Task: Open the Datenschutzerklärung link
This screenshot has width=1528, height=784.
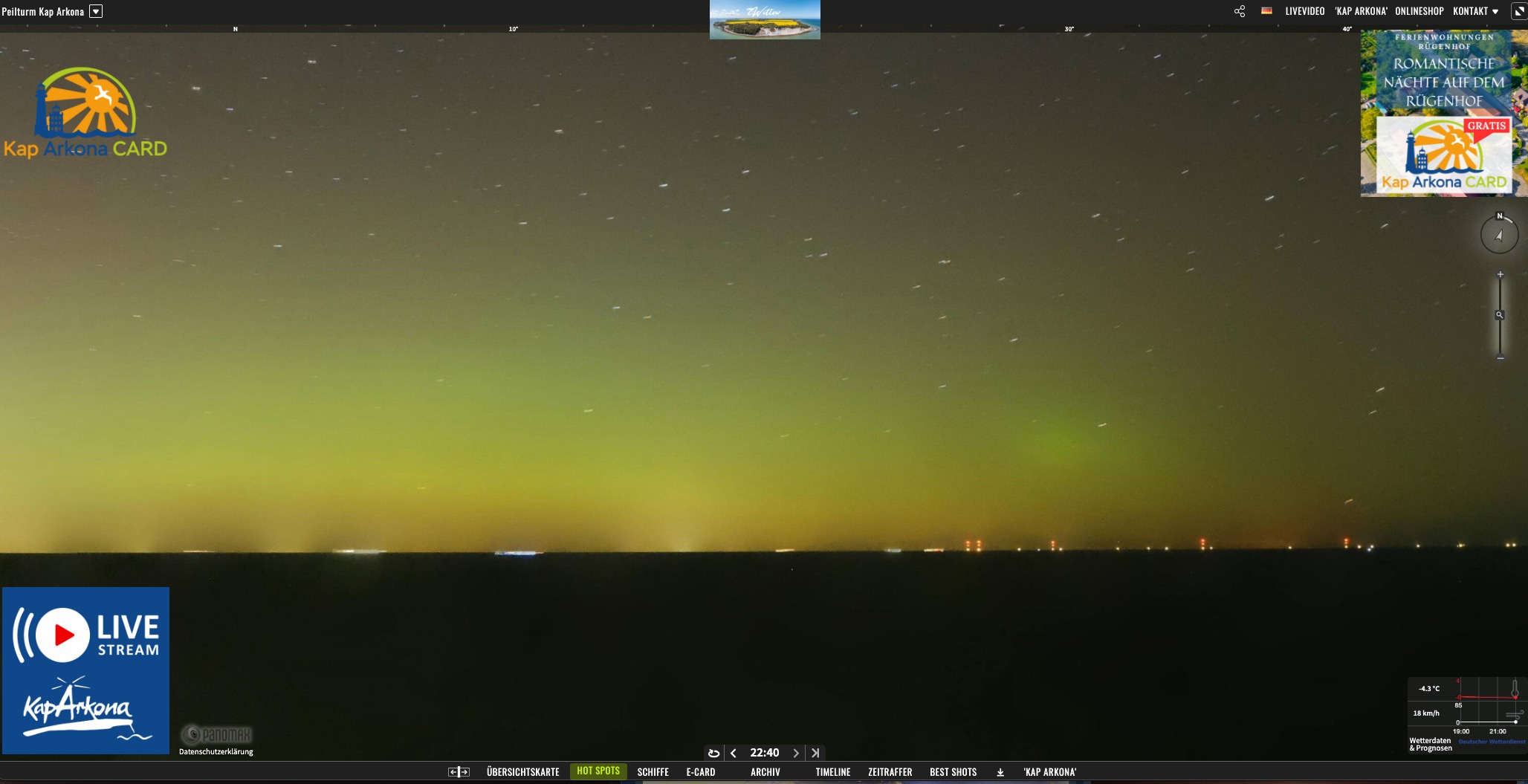Action: click(216, 751)
